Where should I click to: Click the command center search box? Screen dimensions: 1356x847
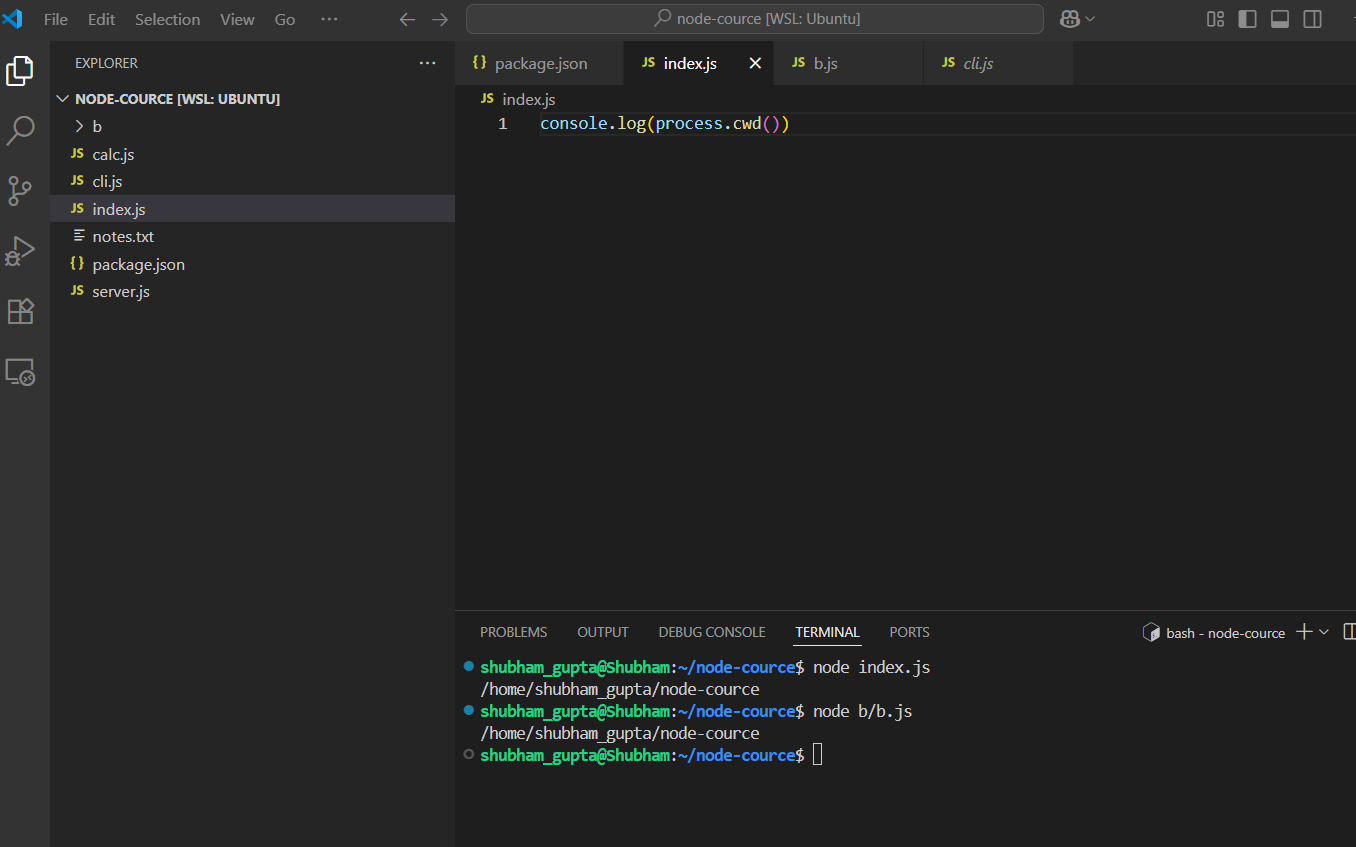[x=755, y=19]
